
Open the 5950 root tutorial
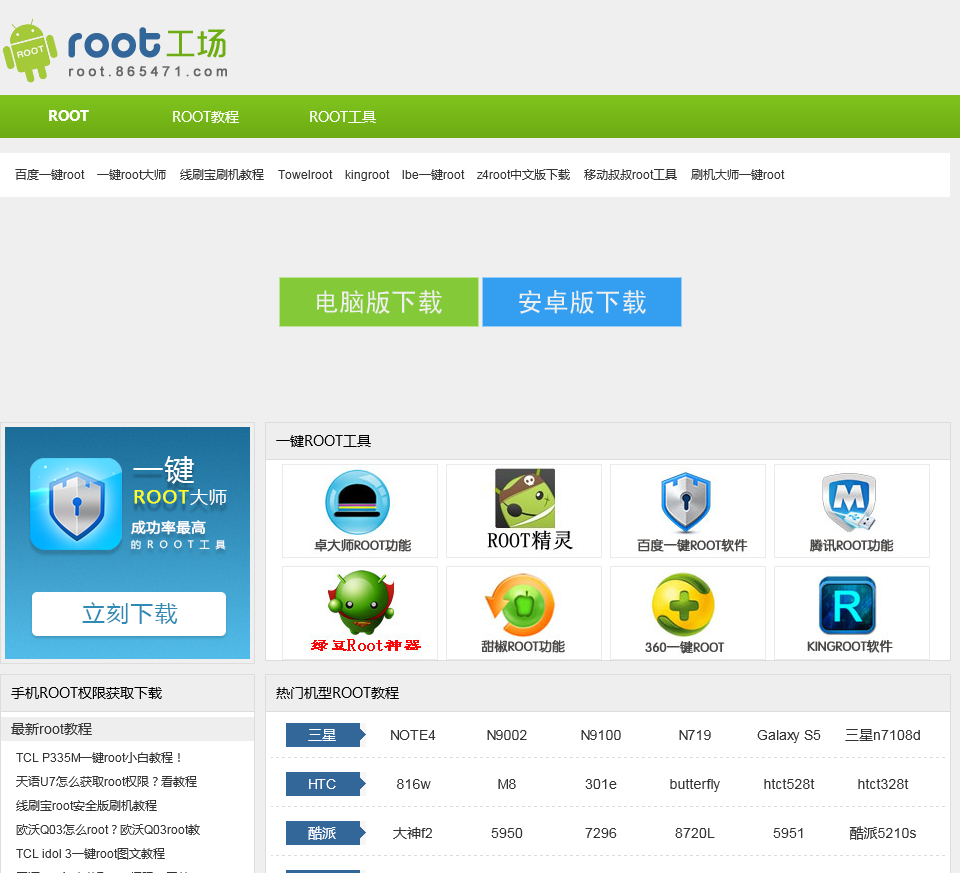click(506, 833)
